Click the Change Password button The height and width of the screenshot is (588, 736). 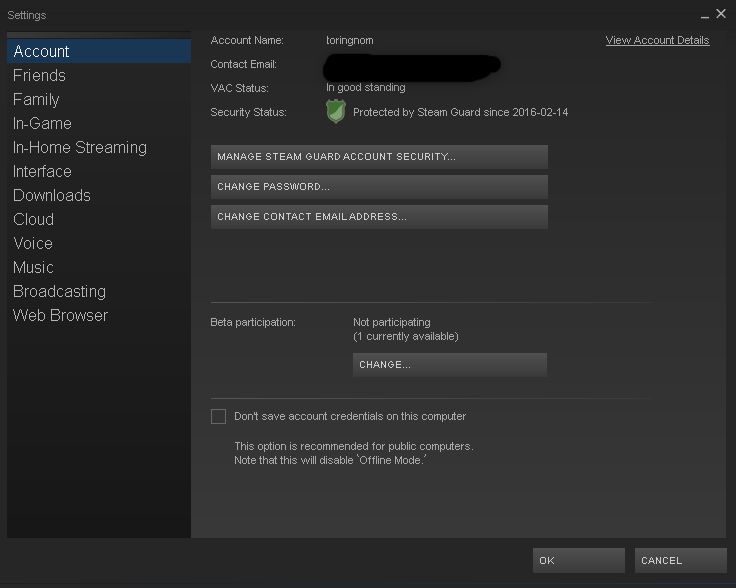pyautogui.click(x=379, y=187)
